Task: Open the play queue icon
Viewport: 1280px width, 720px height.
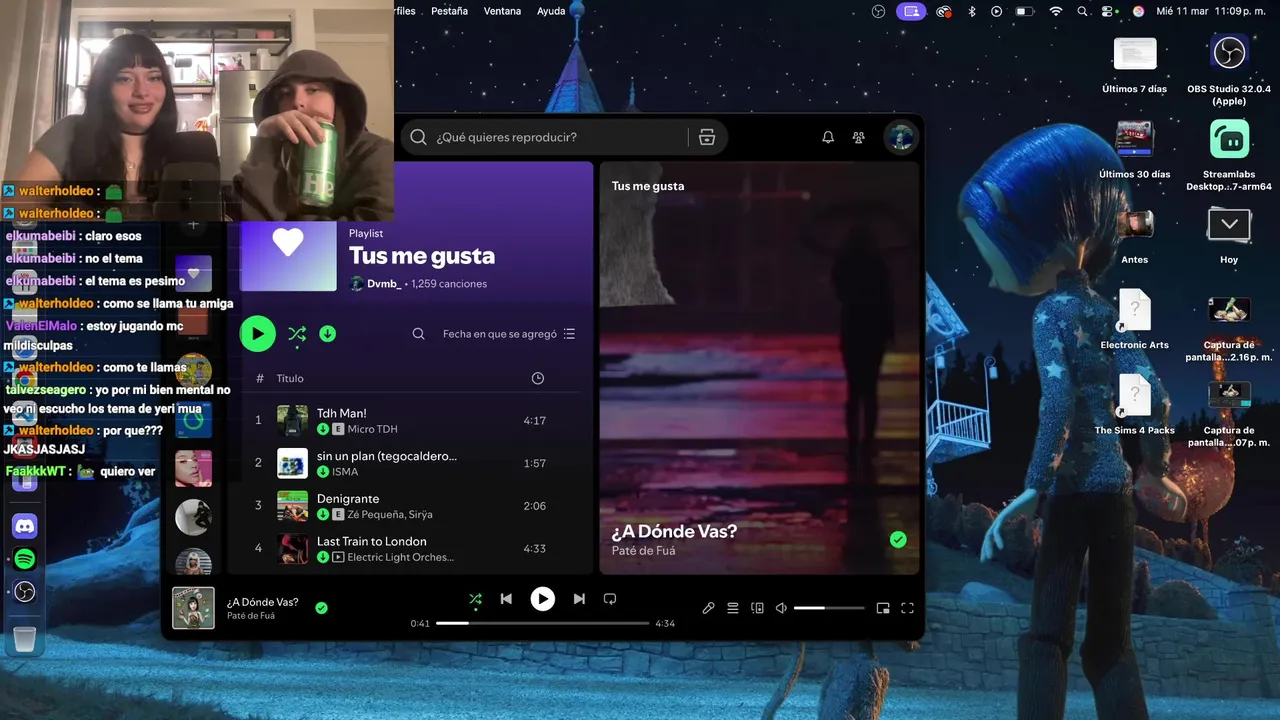Action: [x=733, y=608]
